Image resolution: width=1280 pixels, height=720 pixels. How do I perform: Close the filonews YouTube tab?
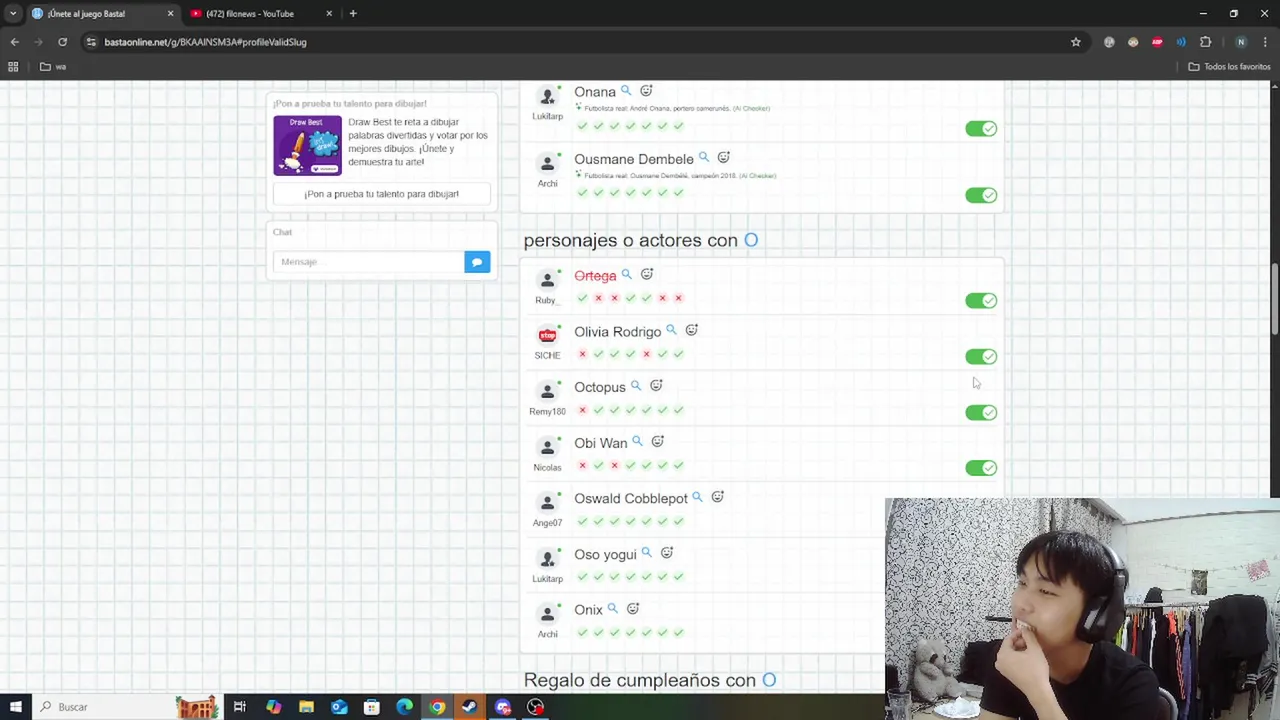(329, 14)
